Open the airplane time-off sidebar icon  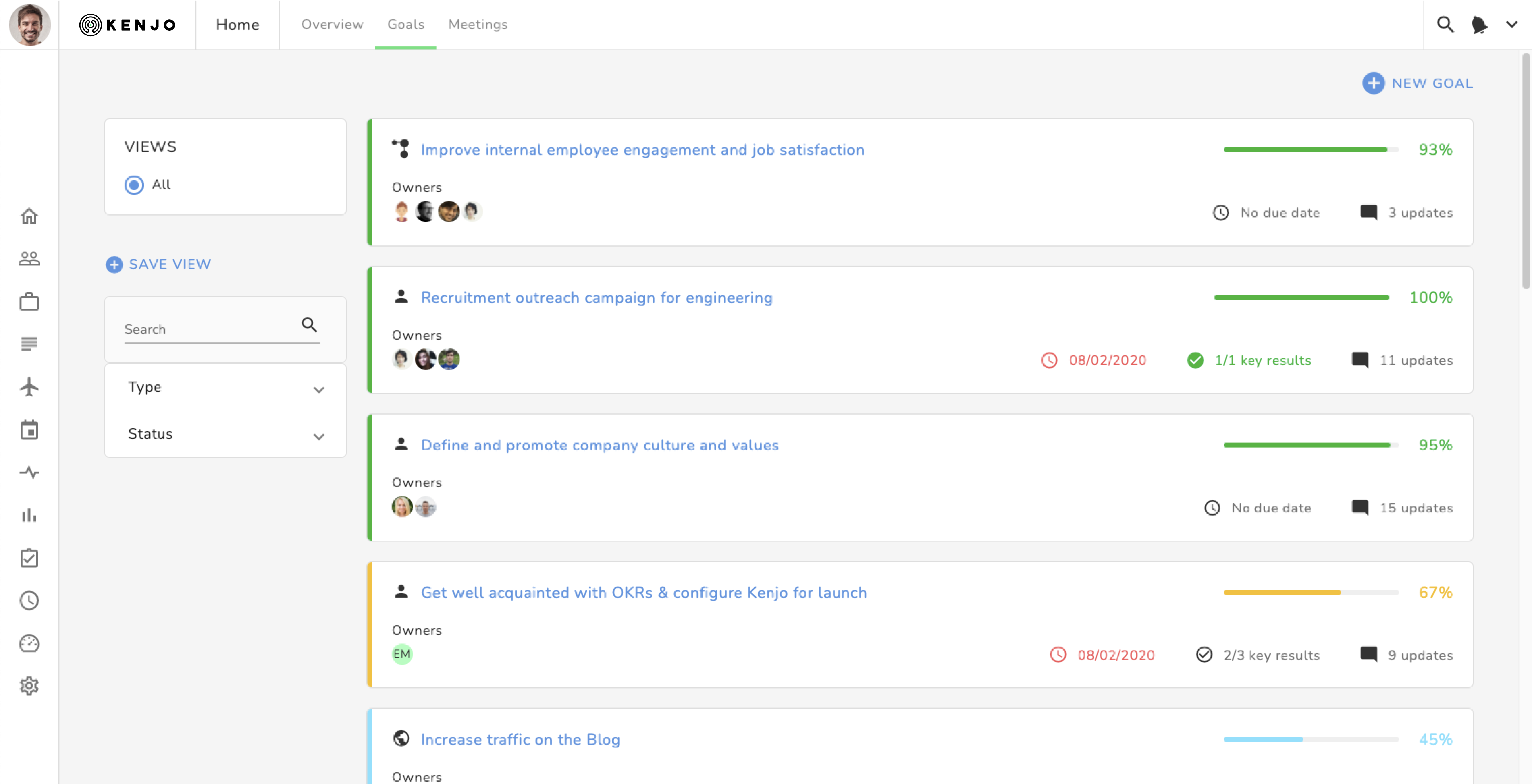29,387
